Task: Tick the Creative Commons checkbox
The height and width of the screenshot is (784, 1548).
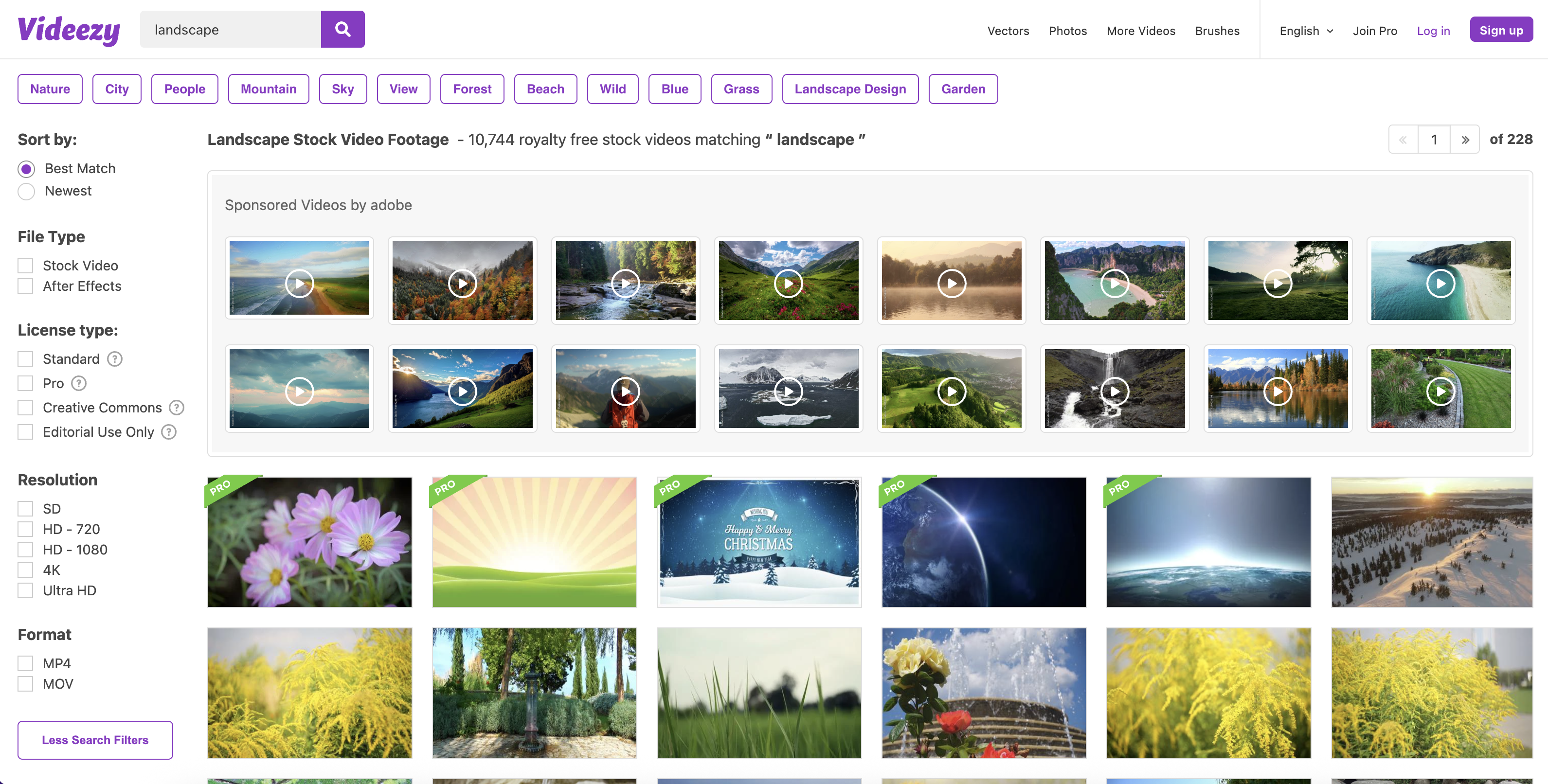Action: [25, 407]
